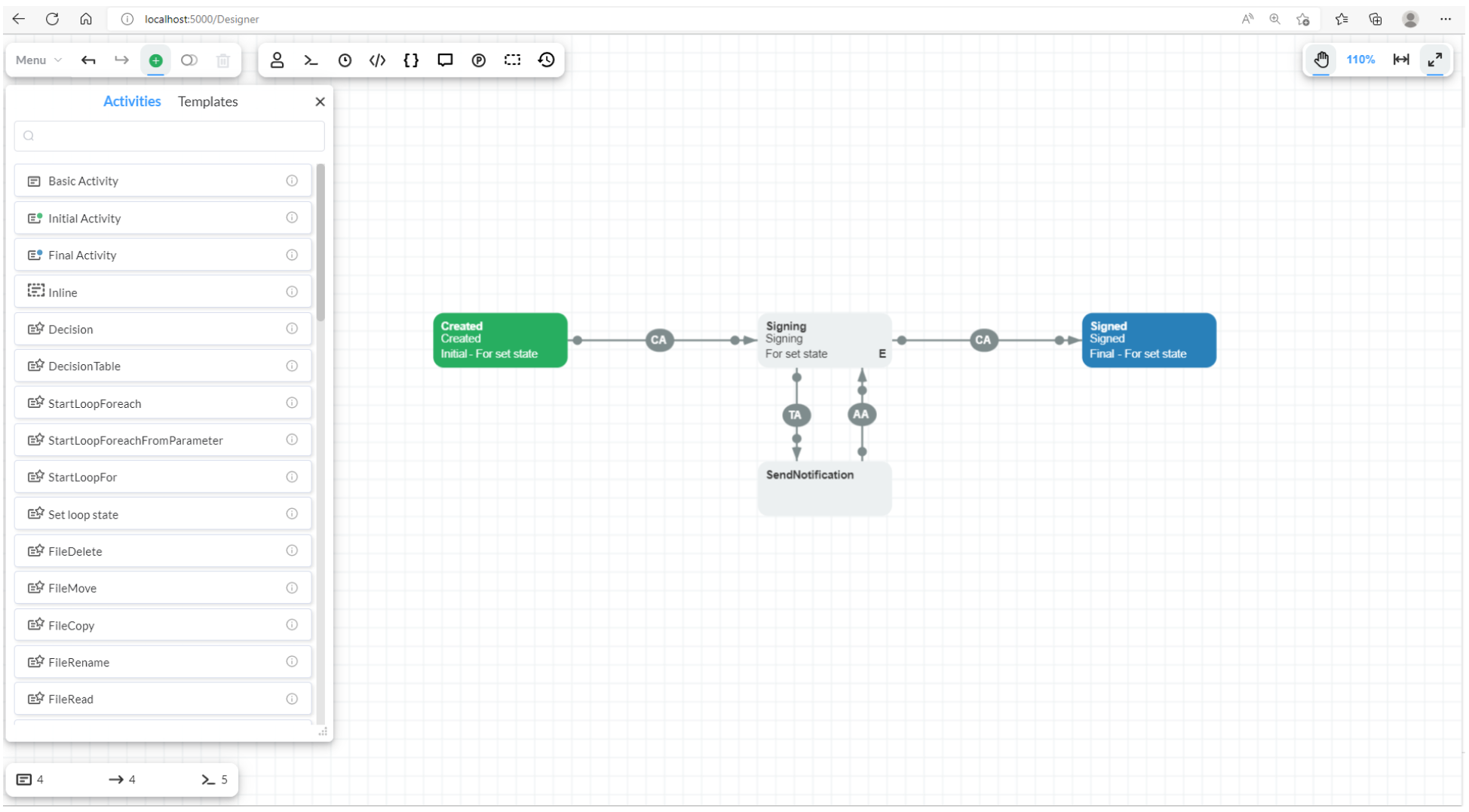Toggle the hand pan-mode tool
This screenshot has height=812, width=1469.
[1321, 60]
